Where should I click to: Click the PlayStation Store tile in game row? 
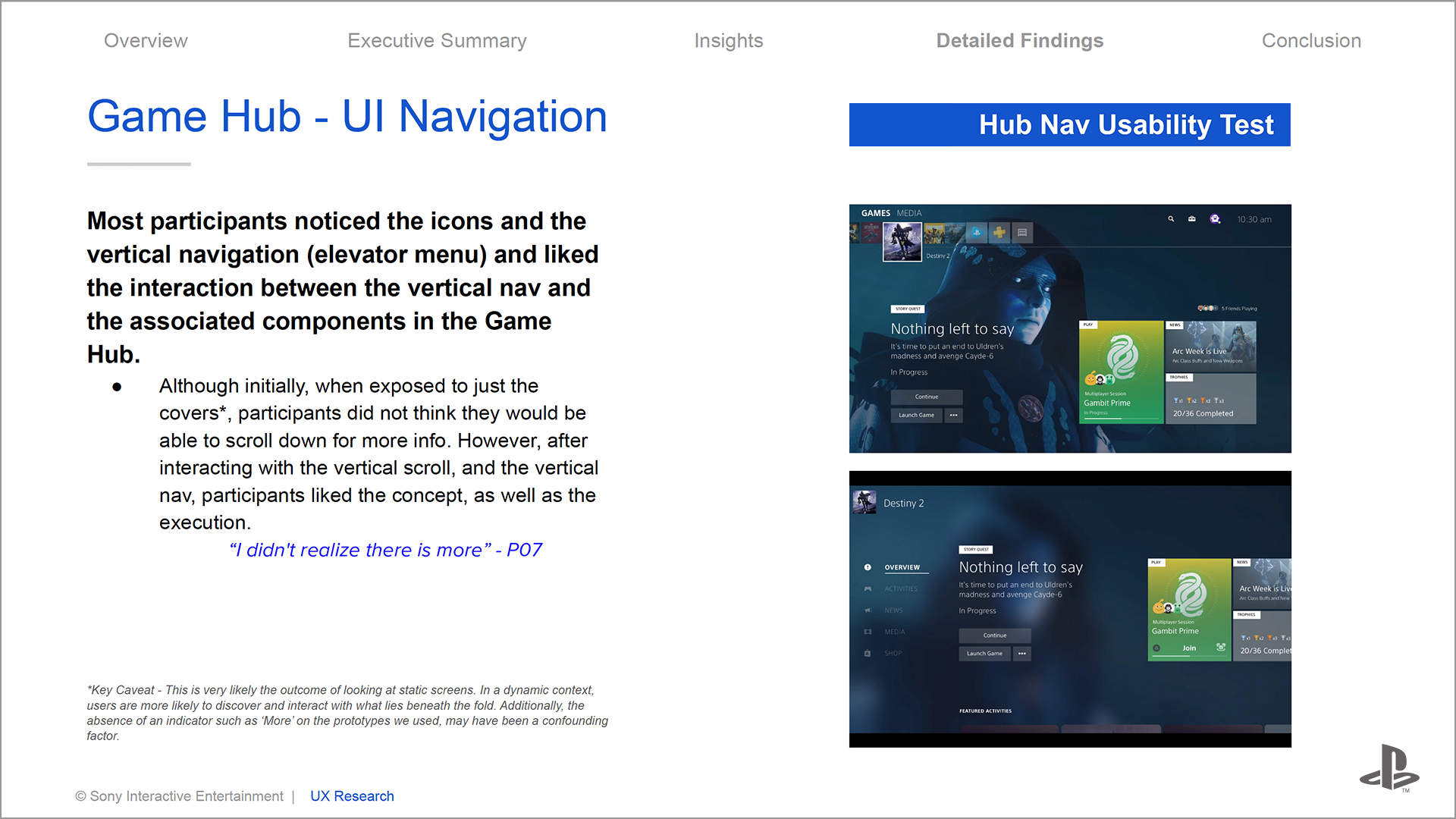[977, 233]
